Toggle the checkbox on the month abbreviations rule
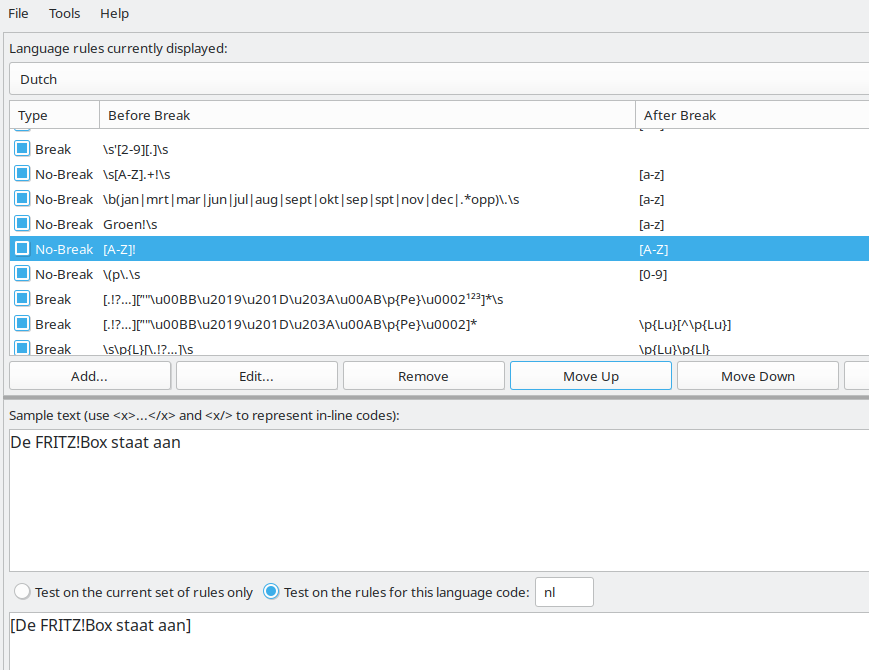This screenshot has height=670, width=869. tap(21, 198)
